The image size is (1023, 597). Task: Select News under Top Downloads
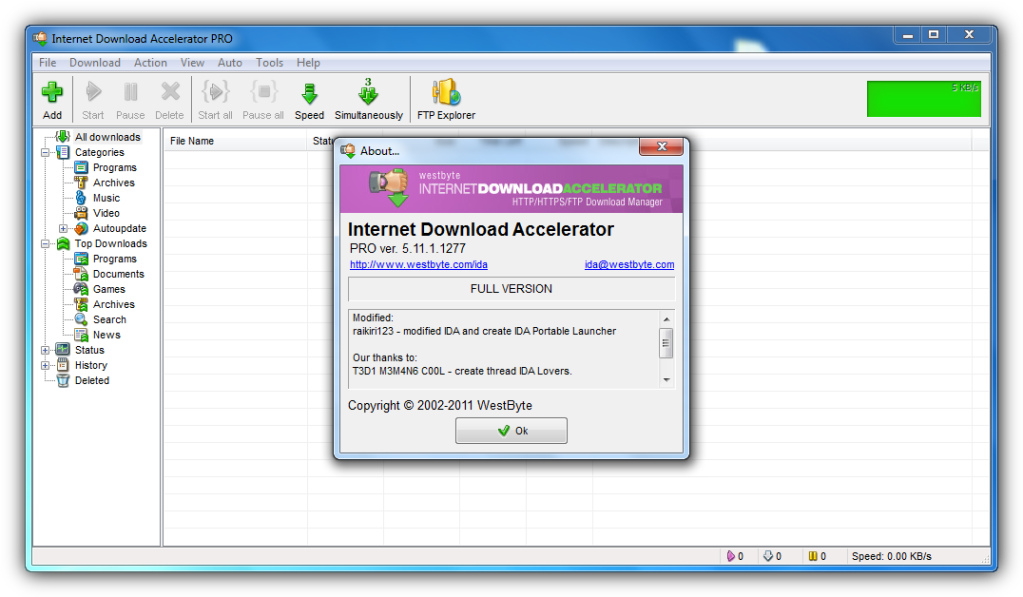pos(106,335)
